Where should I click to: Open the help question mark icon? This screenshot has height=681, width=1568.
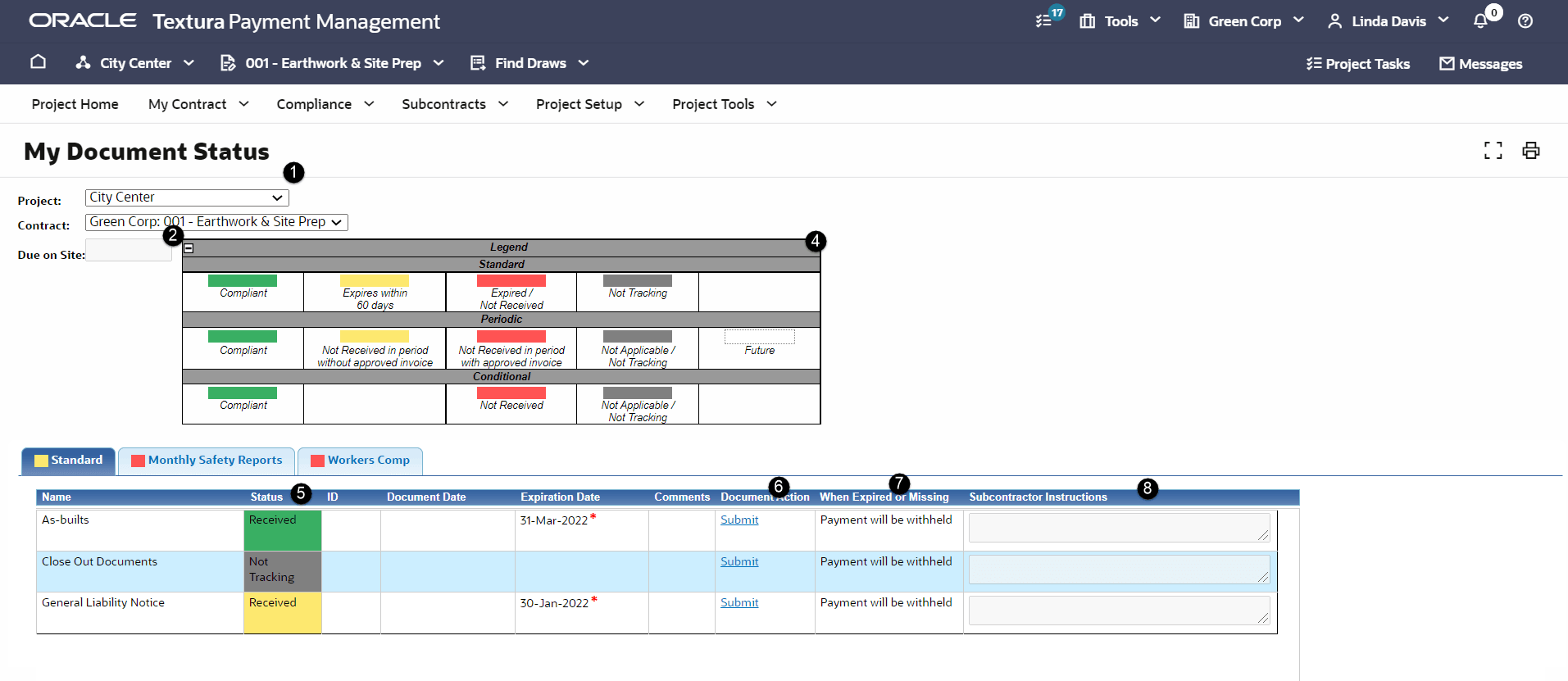(x=1525, y=21)
